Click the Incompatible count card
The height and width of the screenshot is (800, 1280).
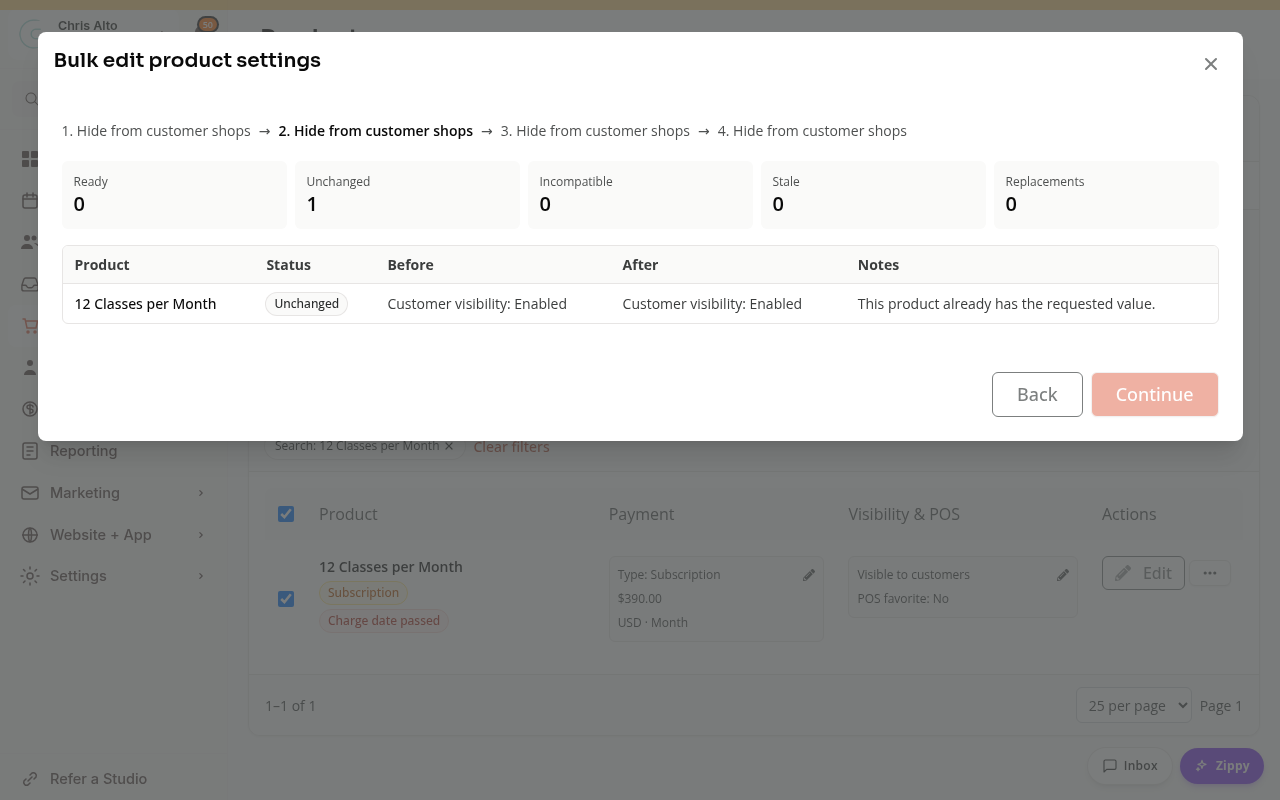click(x=640, y=195)
